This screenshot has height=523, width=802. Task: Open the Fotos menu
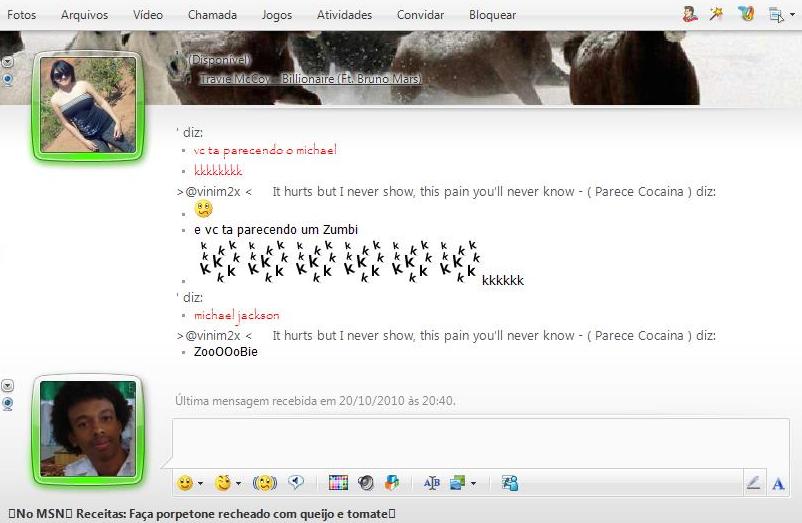(x=21, y=15)
